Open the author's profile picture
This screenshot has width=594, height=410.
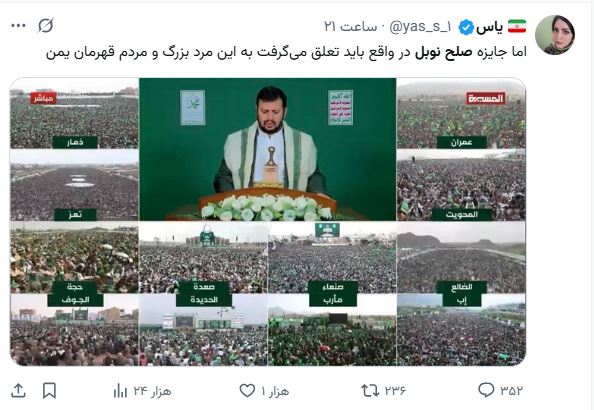point(555,35)
